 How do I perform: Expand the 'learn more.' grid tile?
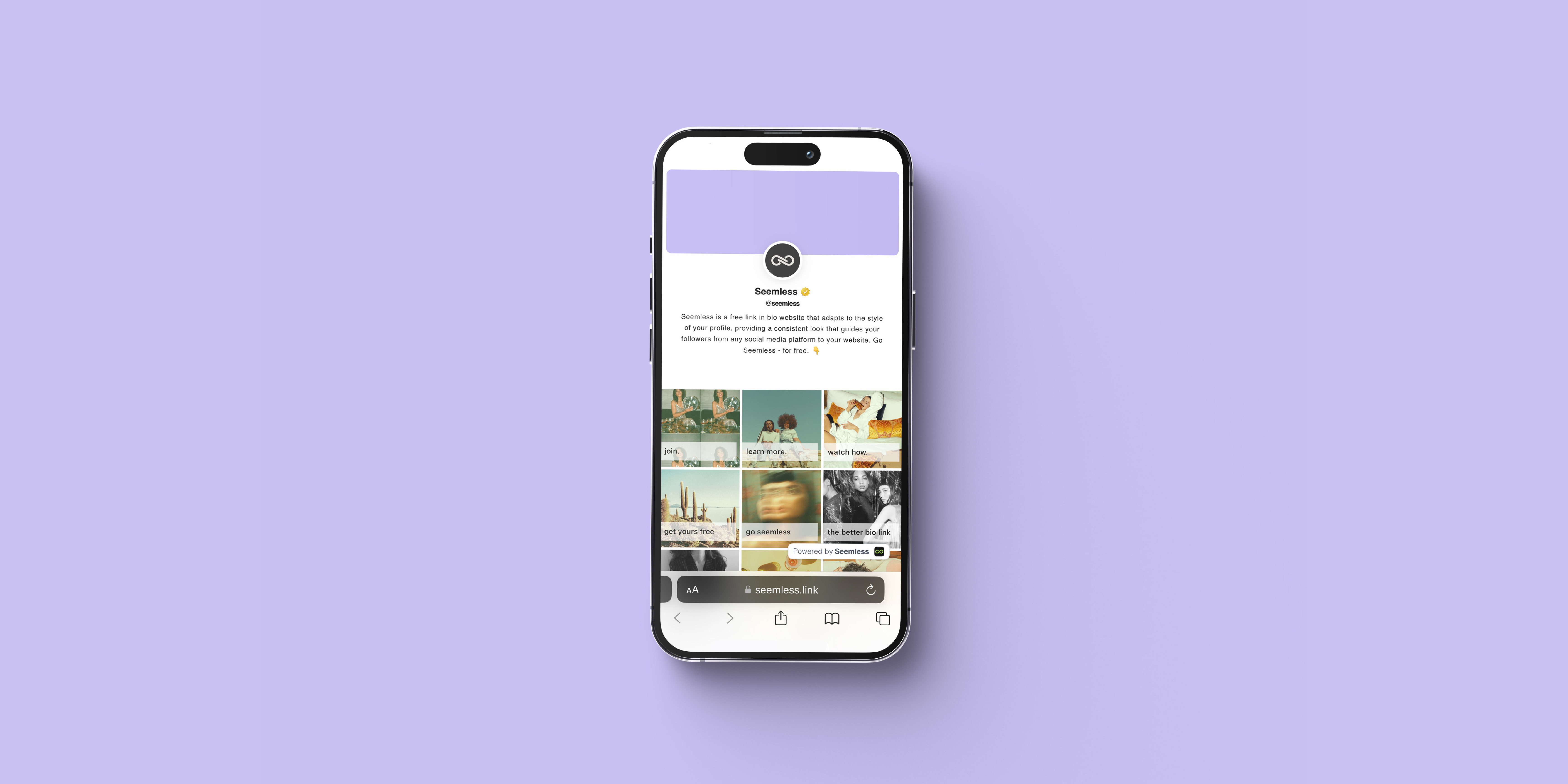780,425
